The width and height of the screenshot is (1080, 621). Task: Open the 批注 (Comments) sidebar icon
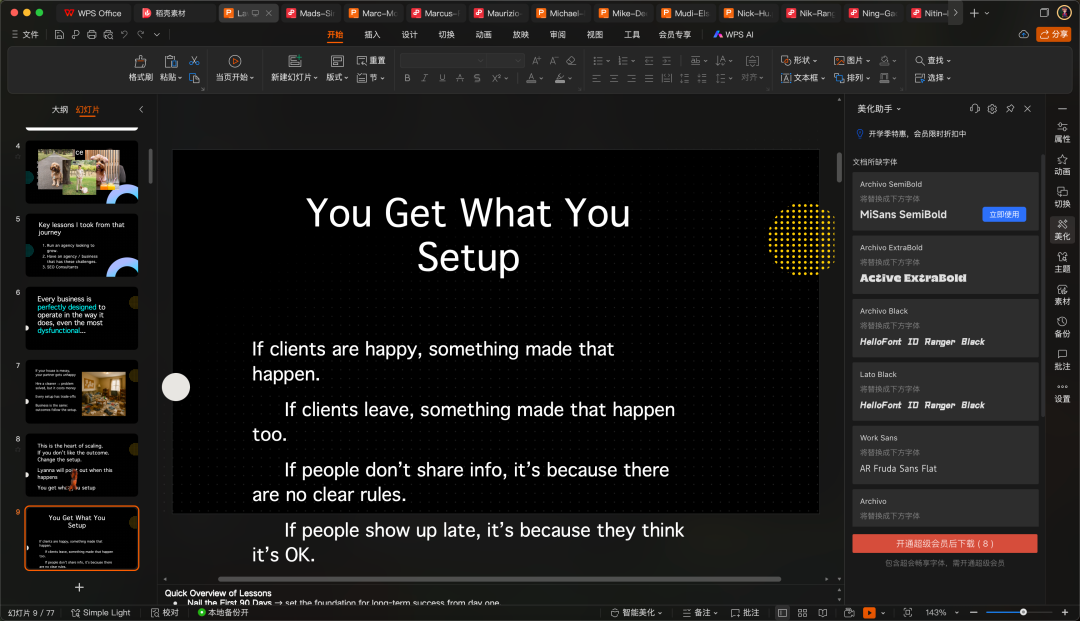(1062, 359)
